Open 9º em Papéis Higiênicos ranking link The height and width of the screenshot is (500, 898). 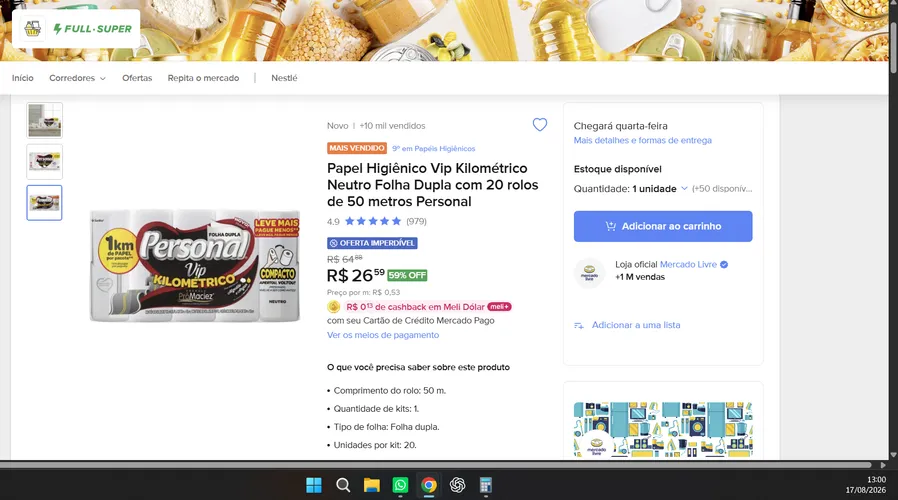(x=434, y=148)
